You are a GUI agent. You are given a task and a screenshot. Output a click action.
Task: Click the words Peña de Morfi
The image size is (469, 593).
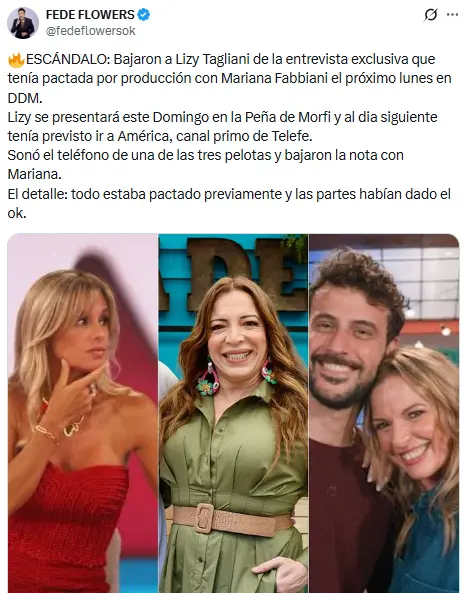coord(288,117)
